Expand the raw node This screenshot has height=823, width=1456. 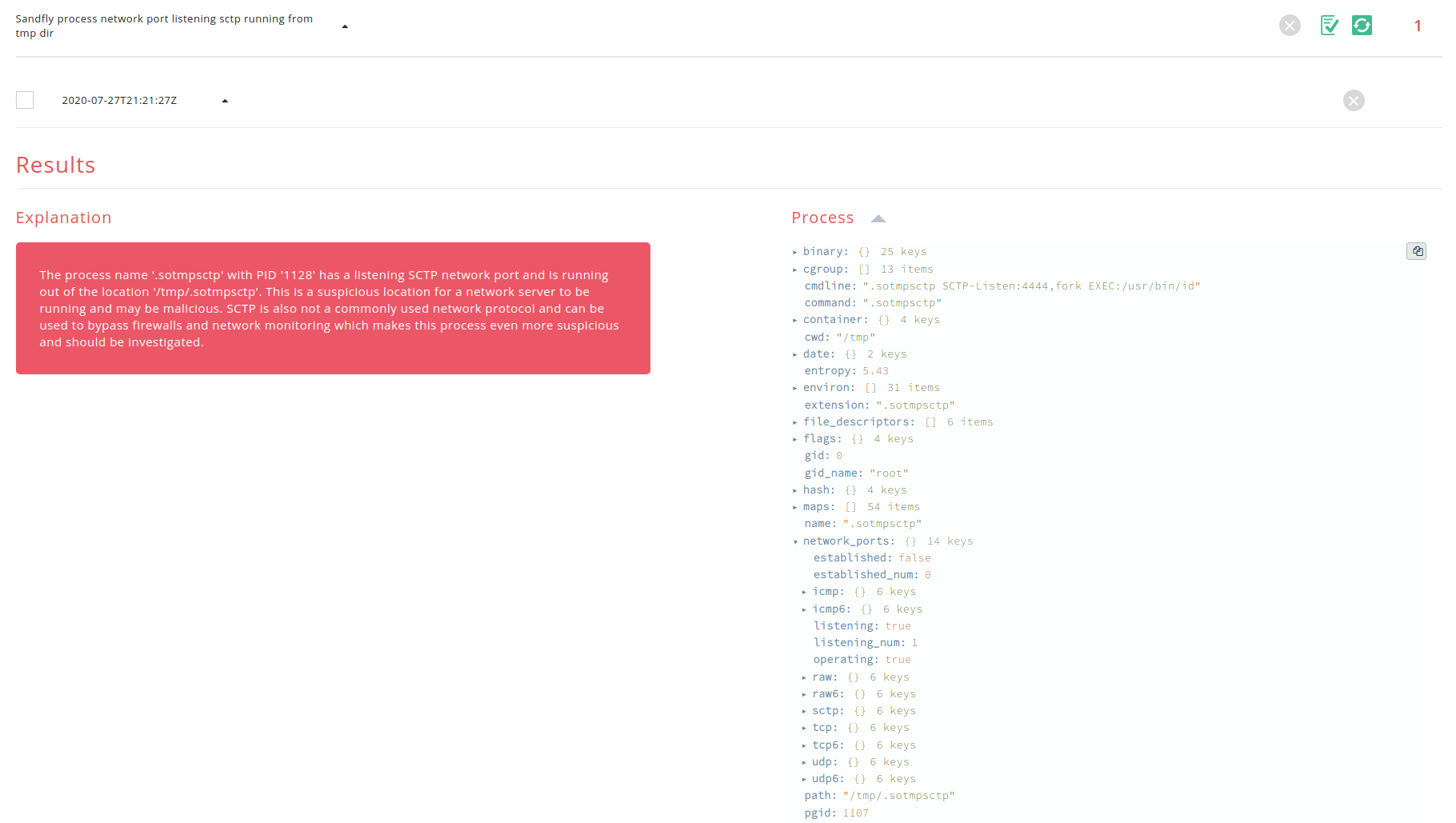click(x=804, y=677)
